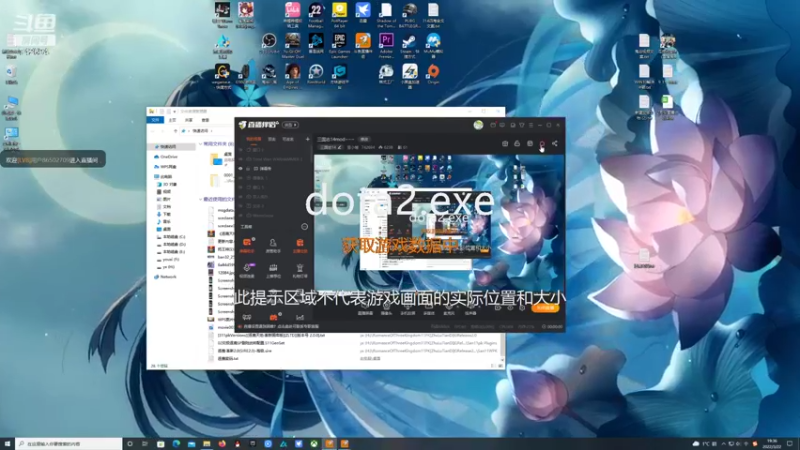
Task: Open the Age of Empires desktop shortcut
Action: pos(292,76)
